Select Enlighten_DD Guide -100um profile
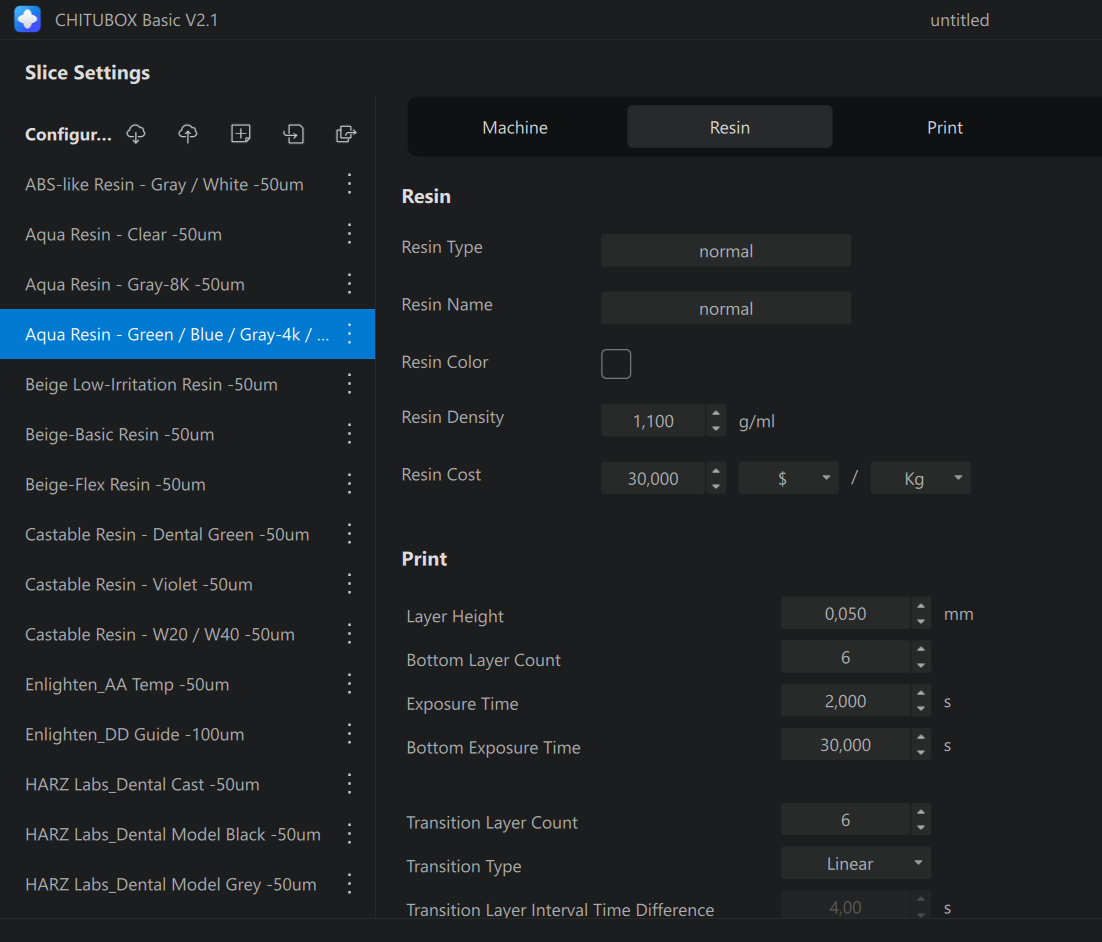1102x942 pixels. [187, 734]
